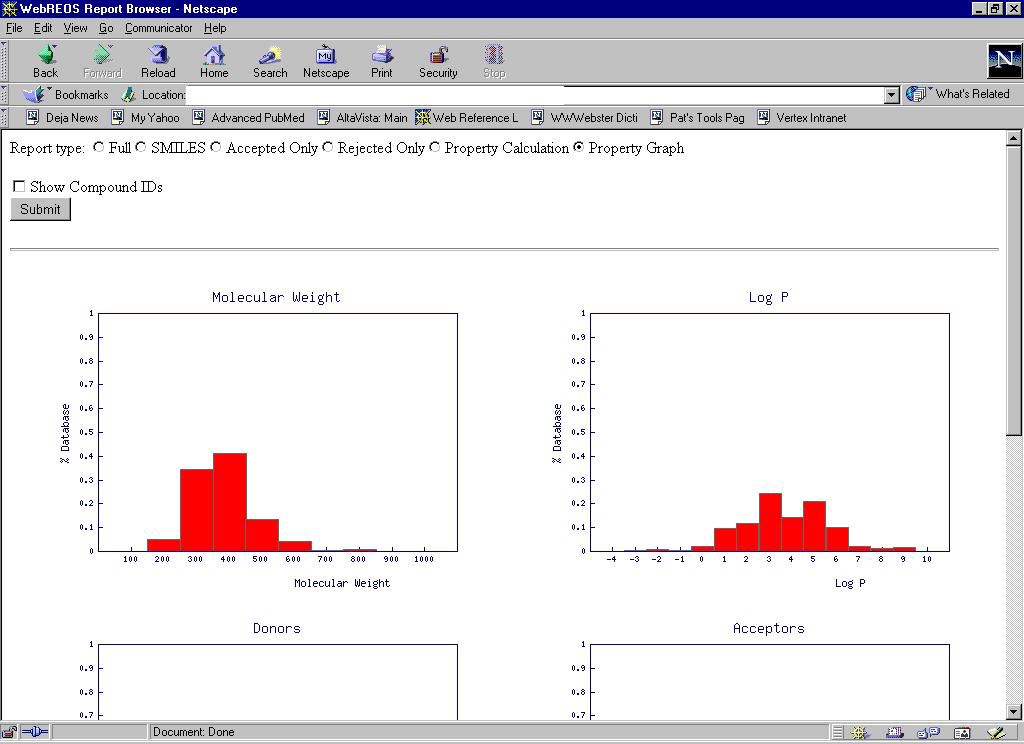Enable Show Compound IDs checkbox
This screenshot has height=744, width=1024.
tap(19, 186)
